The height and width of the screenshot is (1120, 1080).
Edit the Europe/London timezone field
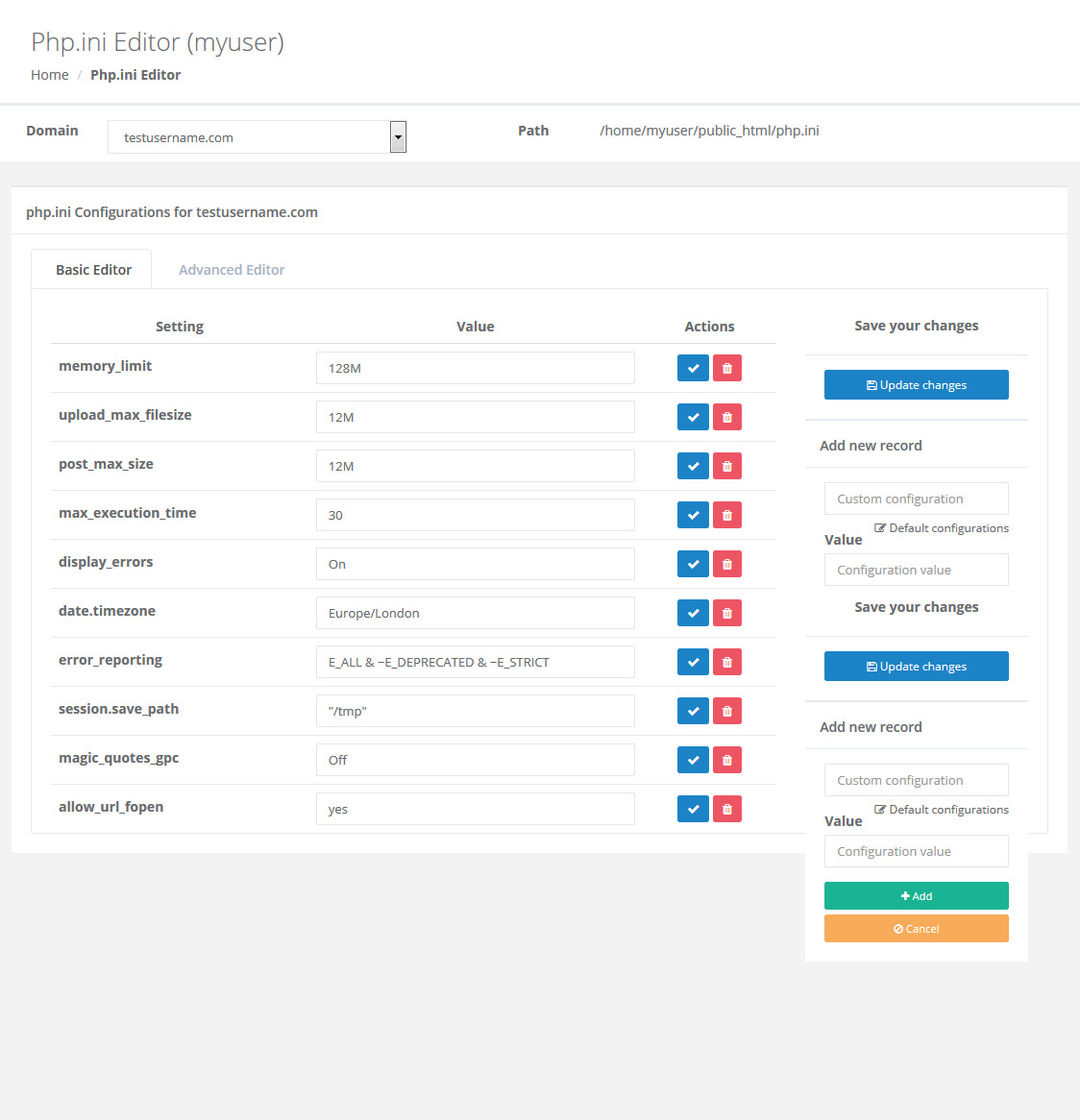[x=475, y=613]
